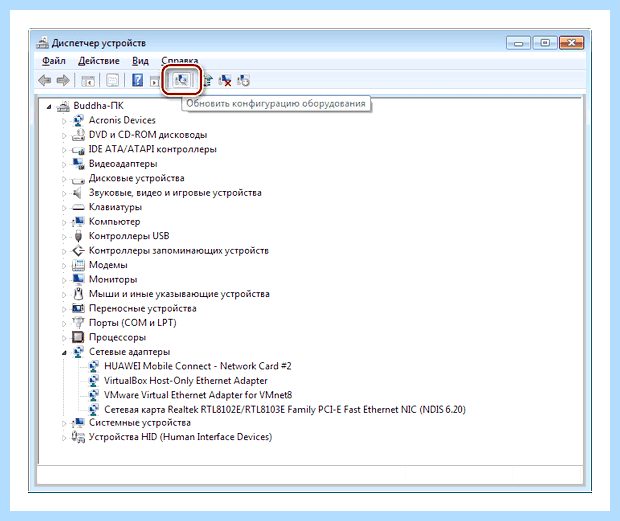Collapse the Сетевые адаптеры node
The image size is (620, 521).
click(x=64, y=352)
